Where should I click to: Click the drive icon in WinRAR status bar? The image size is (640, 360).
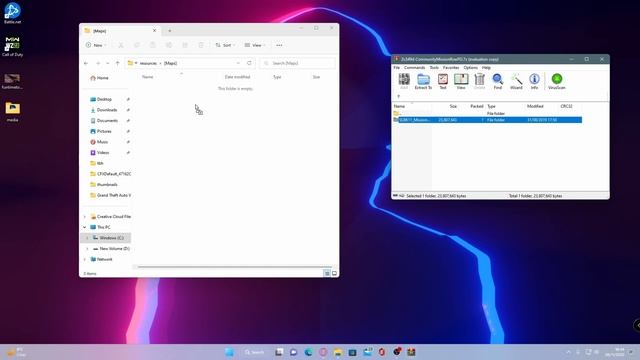coord(396,196)
